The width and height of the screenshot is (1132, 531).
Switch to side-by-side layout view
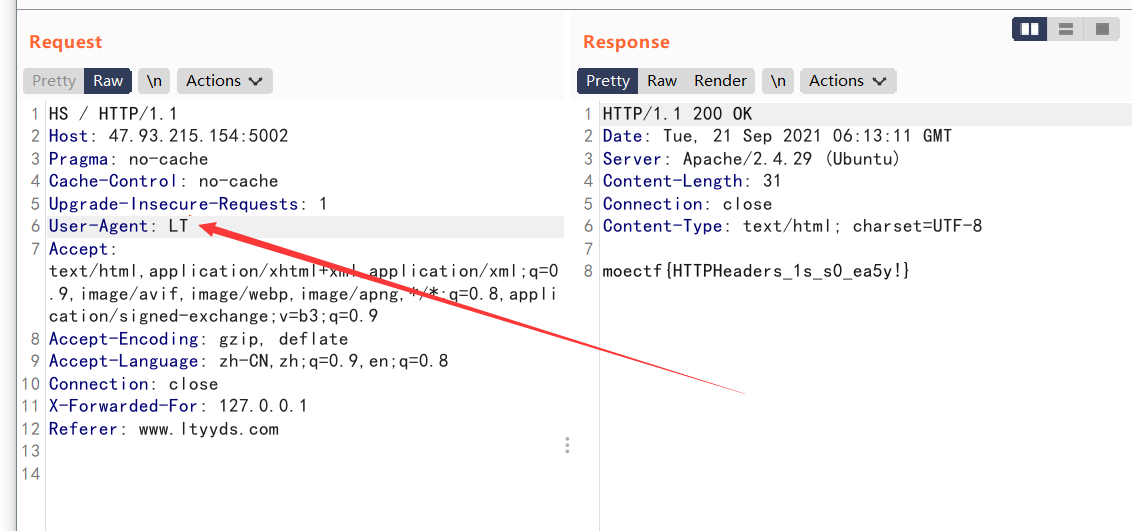tap(1030, 29)
